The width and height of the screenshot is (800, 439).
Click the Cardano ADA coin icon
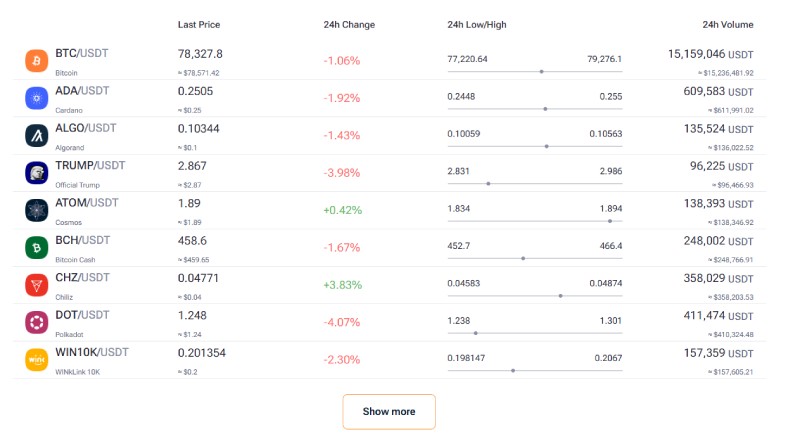pos(36,98)
